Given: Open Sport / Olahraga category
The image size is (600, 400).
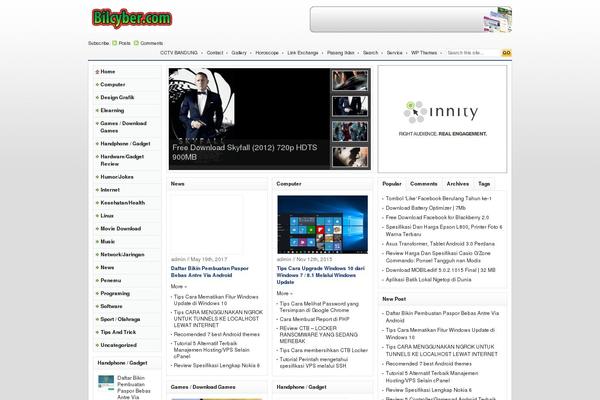Looking at the screenshot, I should coord(120,320).
